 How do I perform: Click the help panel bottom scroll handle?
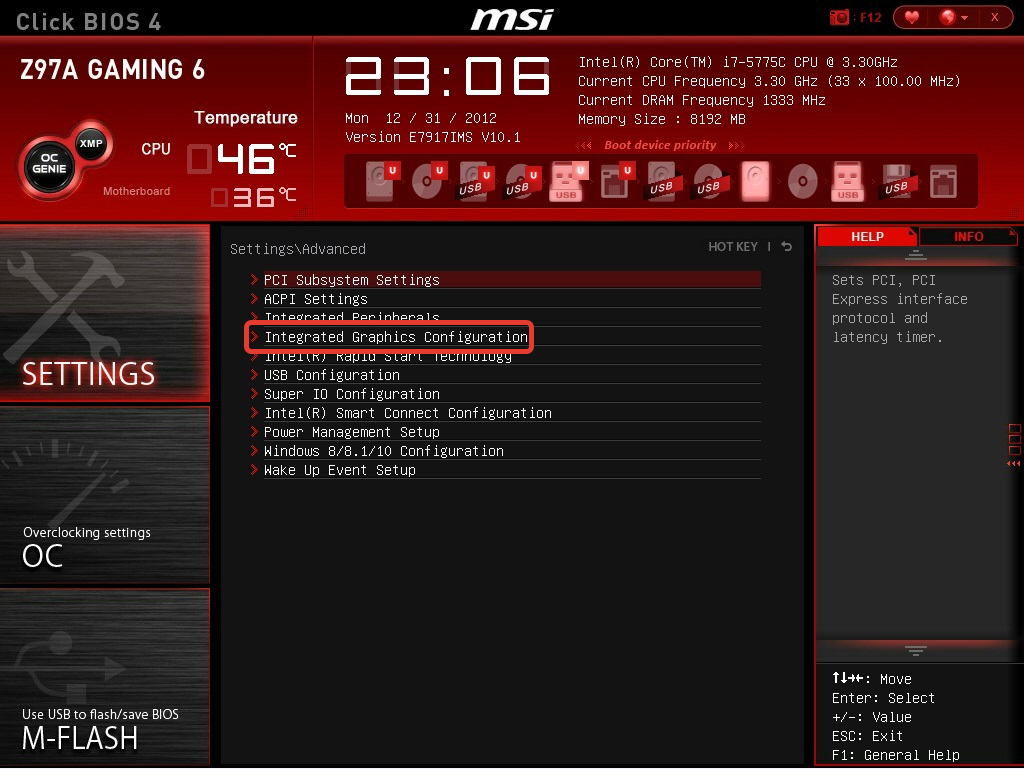coord(916,650)
